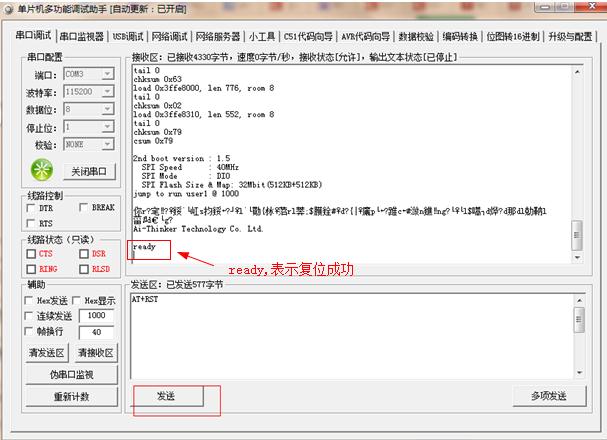Viewport: 607px width, 440px height.
Task: Click 清发送区 button
Action: coord(46,353)
